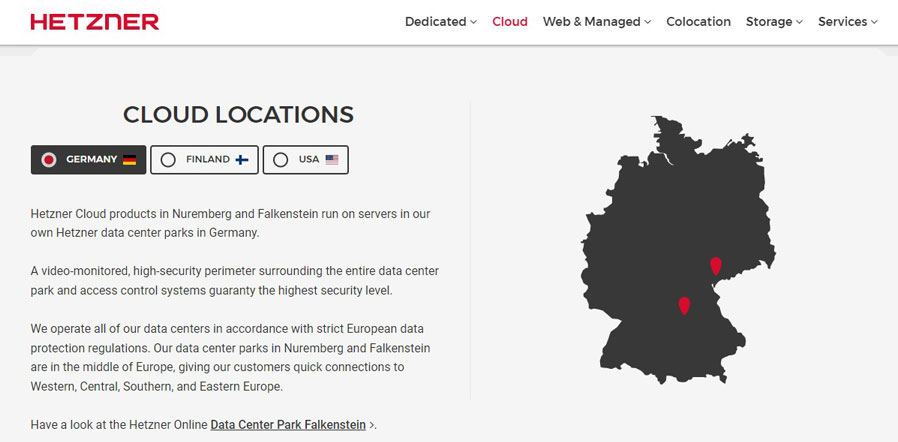The image size is (898, 442).
Task: Open the Storage menu
Action: [x=774, y=22]
